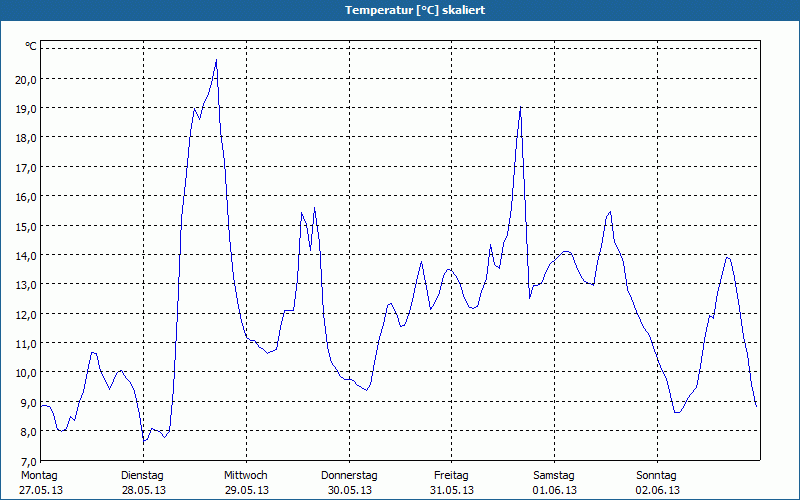The width and height of the screenshot is (800, 500).
Task: Click the title 'Temperatur [°C] skaliert'
Action: [415, 10]
